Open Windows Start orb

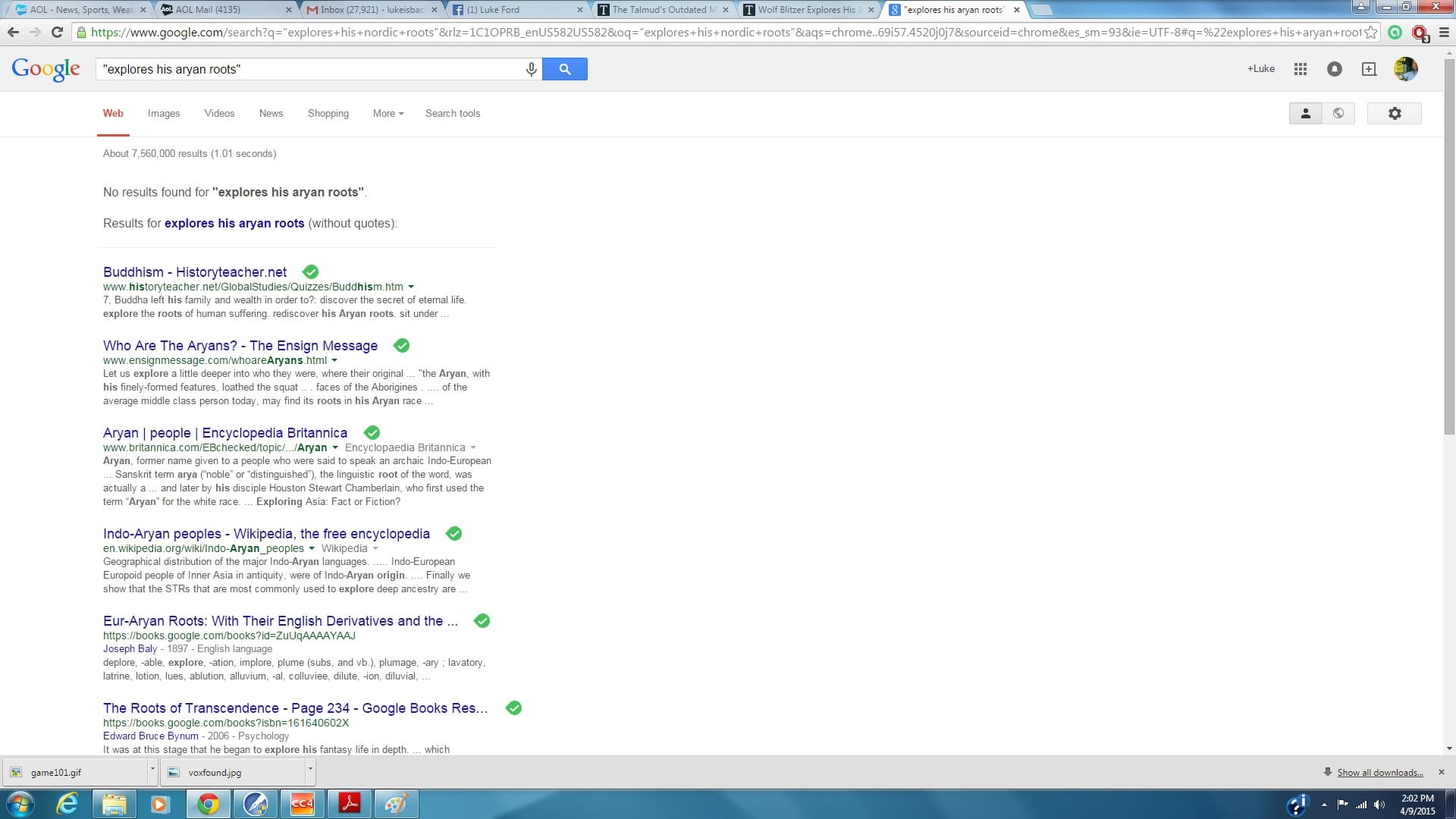tap(20, 804)
